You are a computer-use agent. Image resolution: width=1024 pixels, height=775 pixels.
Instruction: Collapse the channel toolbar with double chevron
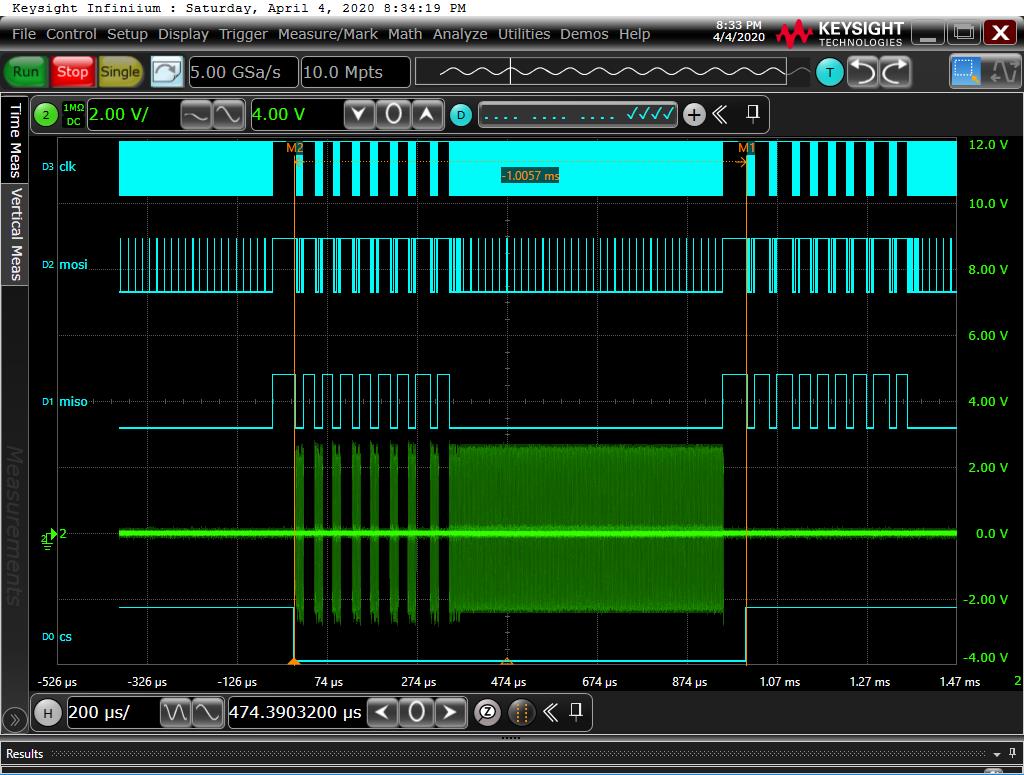point(720,115)
